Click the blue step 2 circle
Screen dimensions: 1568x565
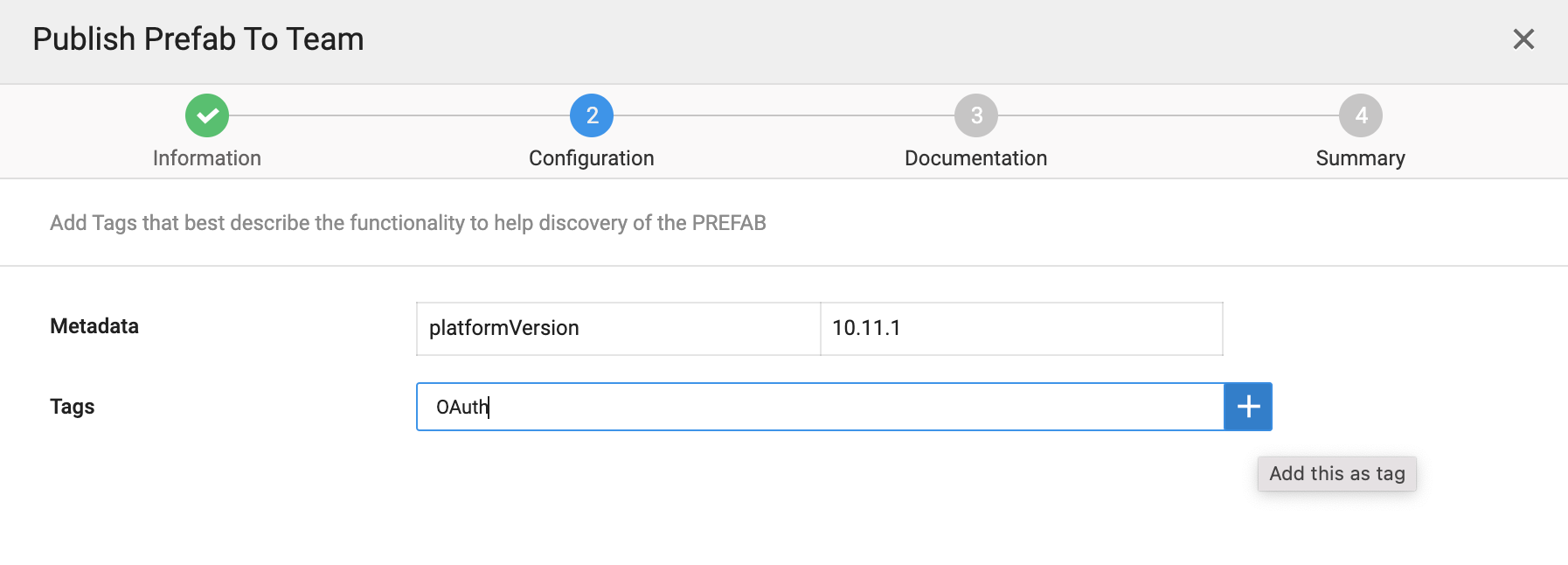pyautogui.click(x=592, y=115)
